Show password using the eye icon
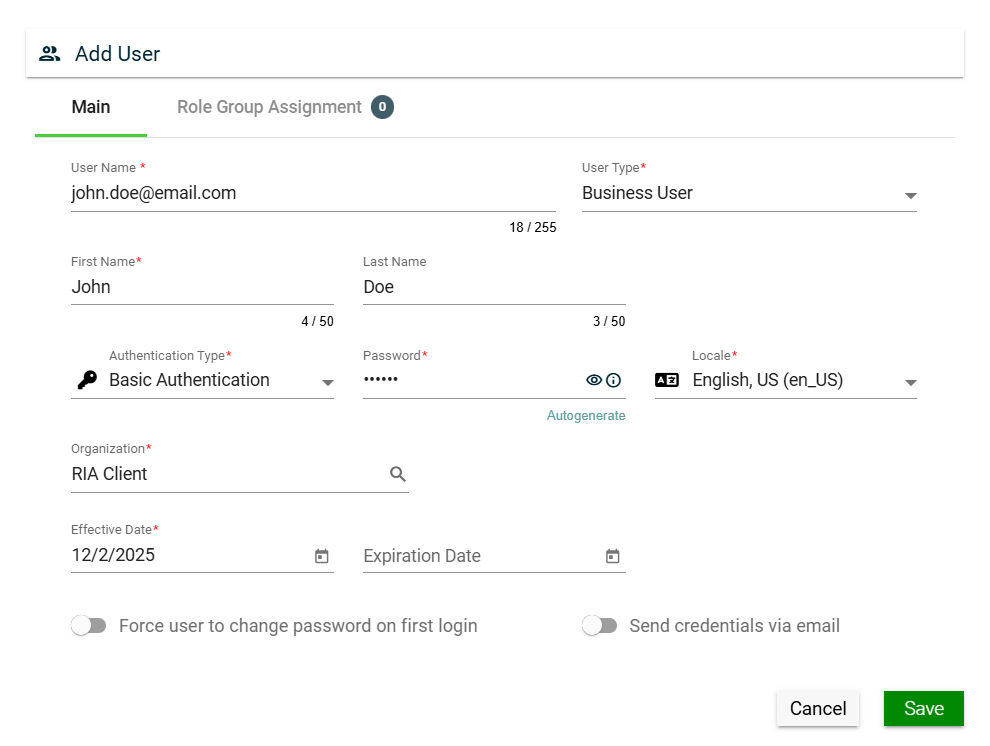The image size is (990, 746). [594, 380]
